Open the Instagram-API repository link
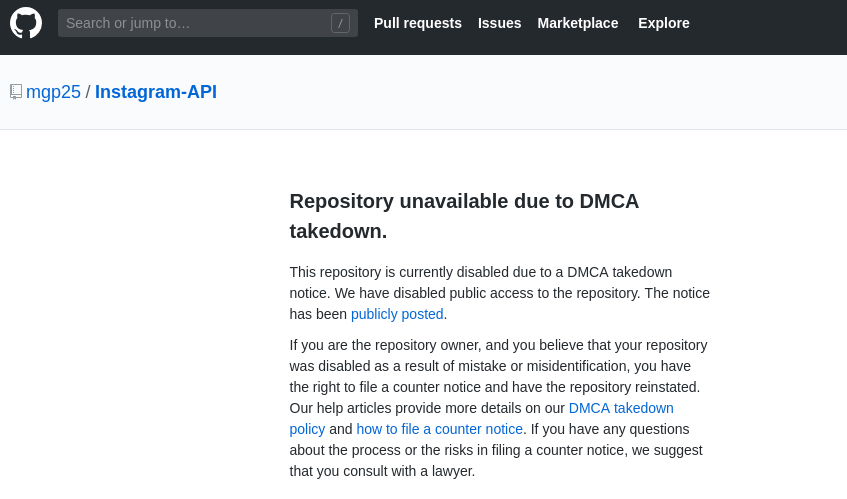Viewport: 847px width, 499px height. click(x=156, y=92)
